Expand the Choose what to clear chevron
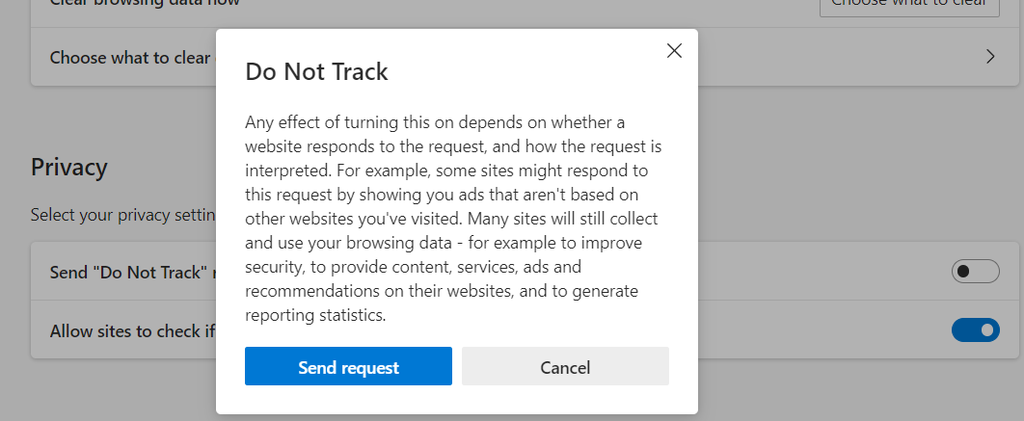The width and height of the screenshot is (1024, 421). click(x=990, y=57)
